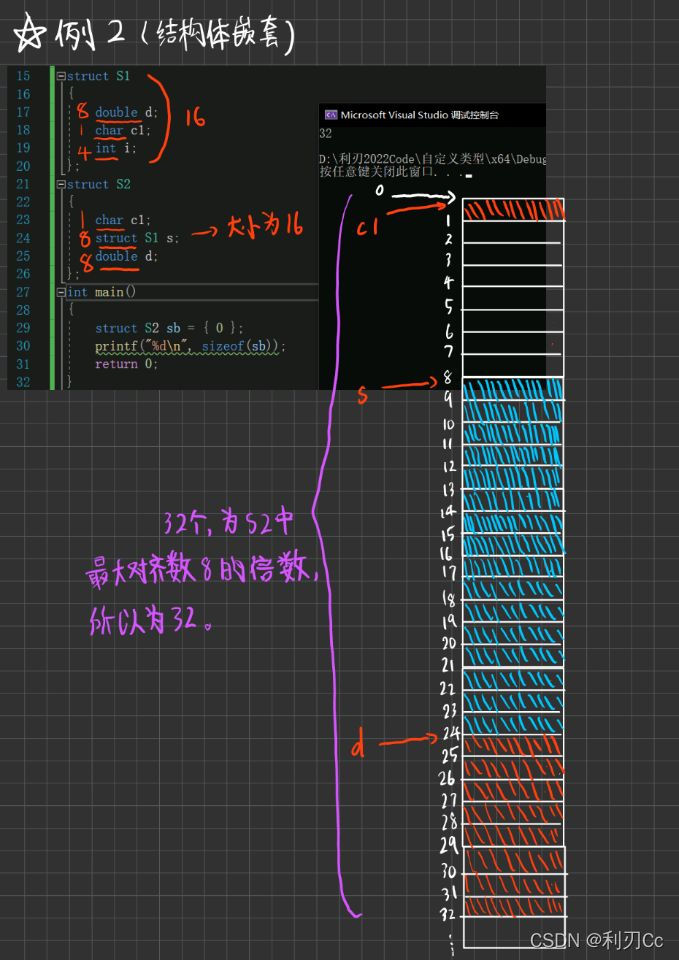Collapse the struct S1 code block
This screenshot has height=960, width=679.
(61, 76)
